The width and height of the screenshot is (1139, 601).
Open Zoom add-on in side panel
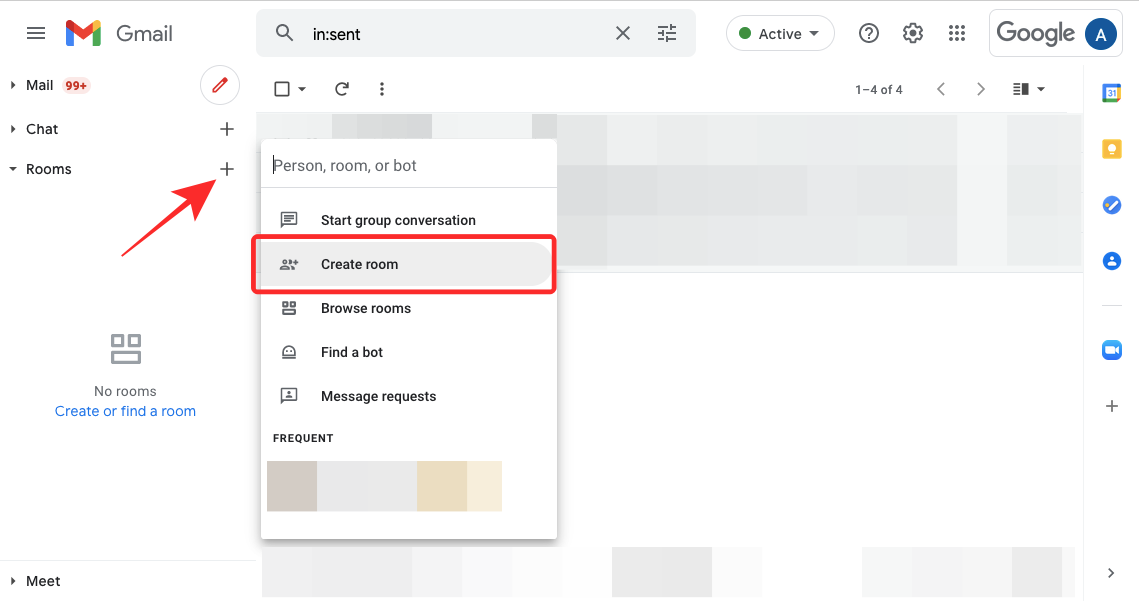click(x=1111, y=349)
